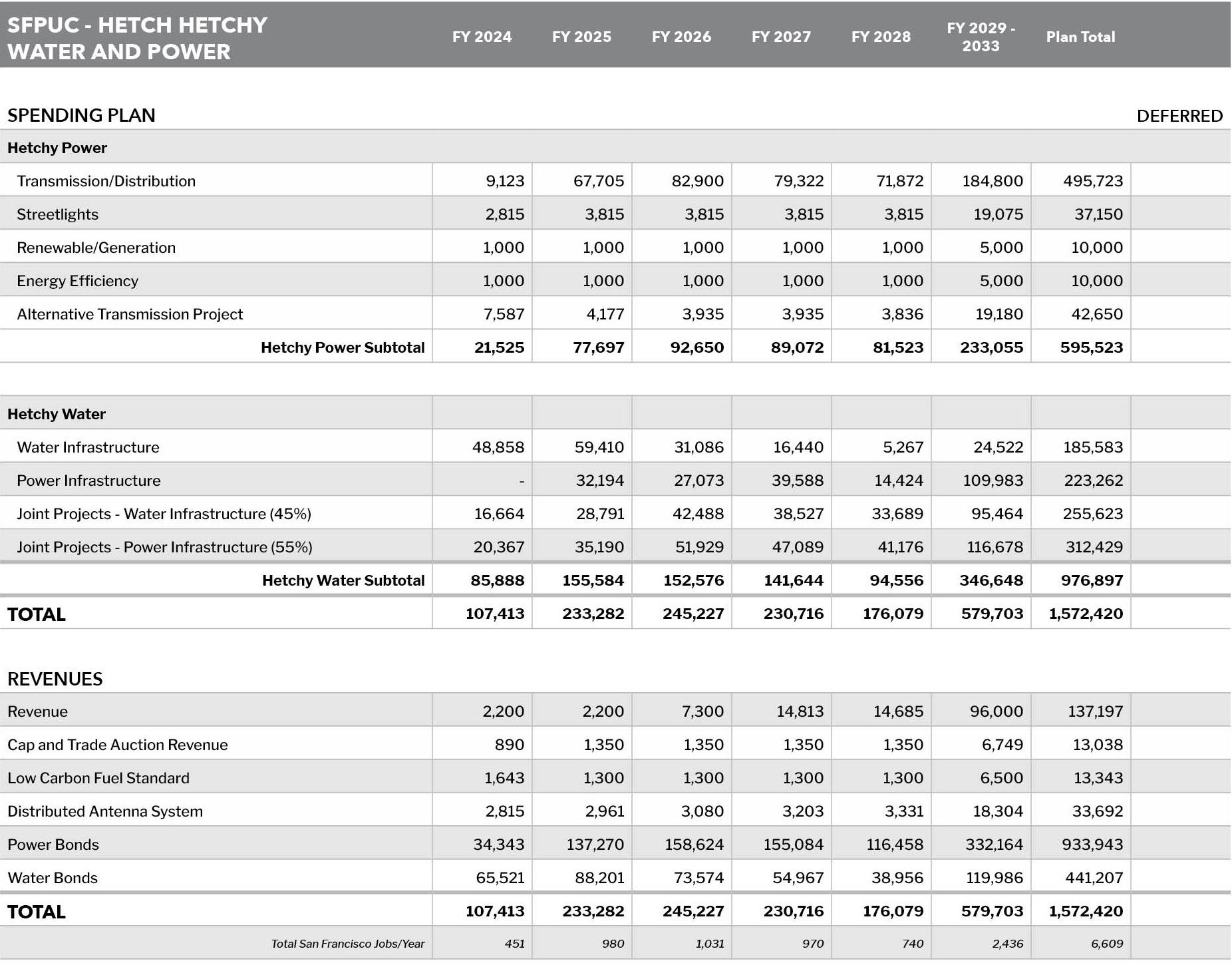Select Transmission/Distribution FY 2024 value 9,123
The width and height of the screenshot is (1232, 965).
coord(505,181)
